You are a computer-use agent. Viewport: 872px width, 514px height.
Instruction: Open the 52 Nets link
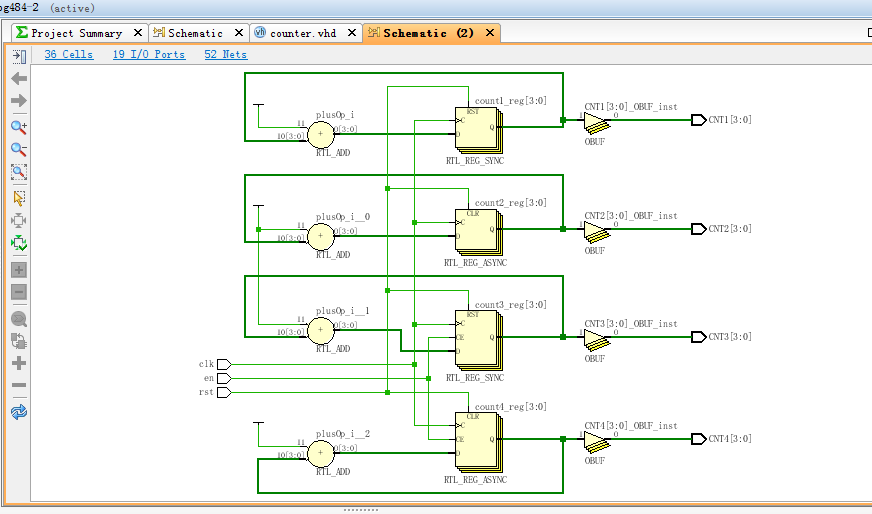pos(226,55)
